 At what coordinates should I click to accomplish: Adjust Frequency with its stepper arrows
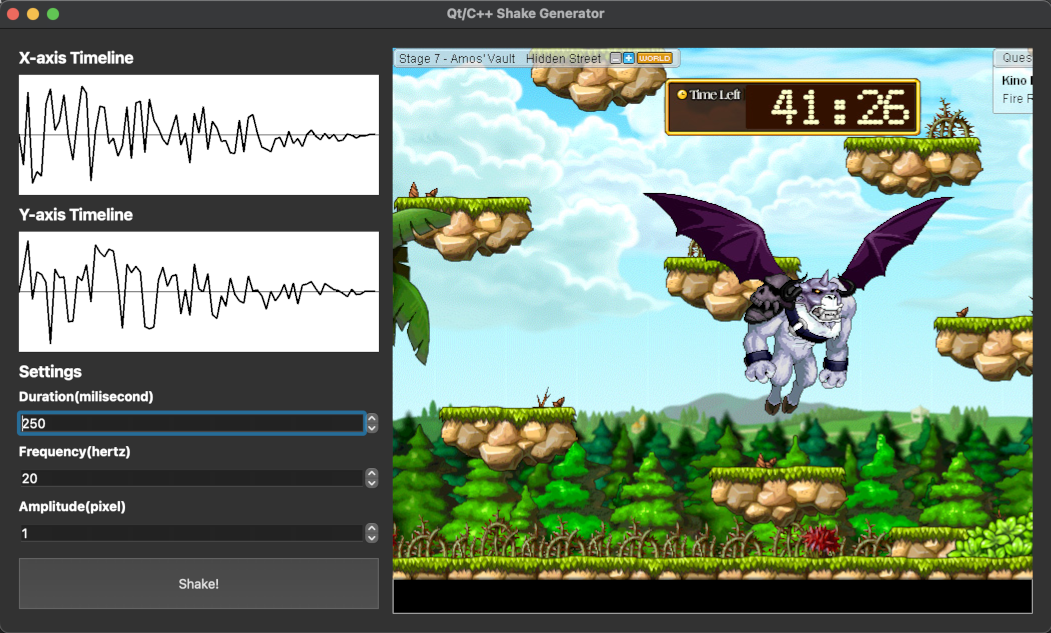click(x=372, y=478)
